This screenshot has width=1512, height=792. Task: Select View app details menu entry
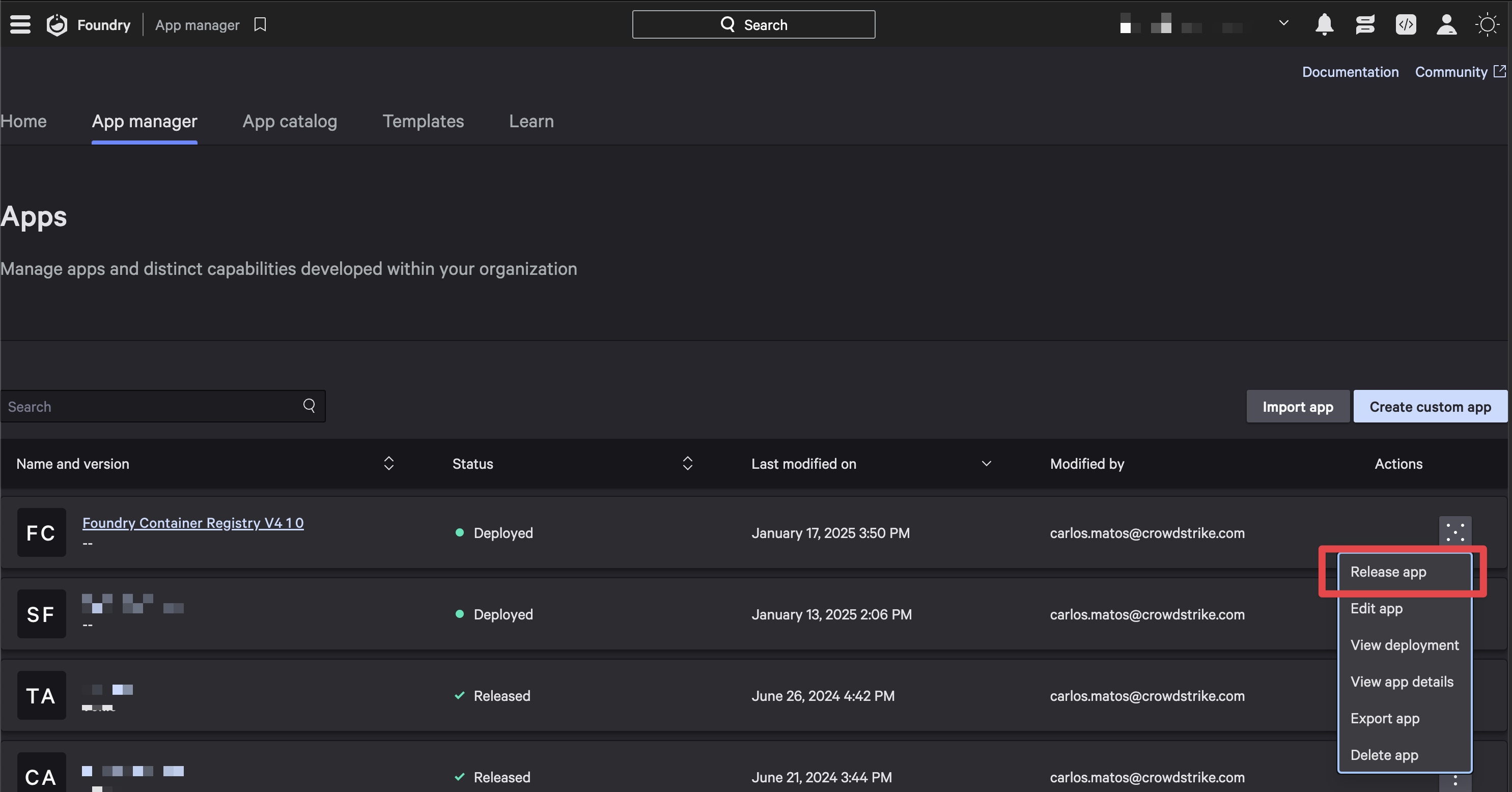[x=1404, y=682]
